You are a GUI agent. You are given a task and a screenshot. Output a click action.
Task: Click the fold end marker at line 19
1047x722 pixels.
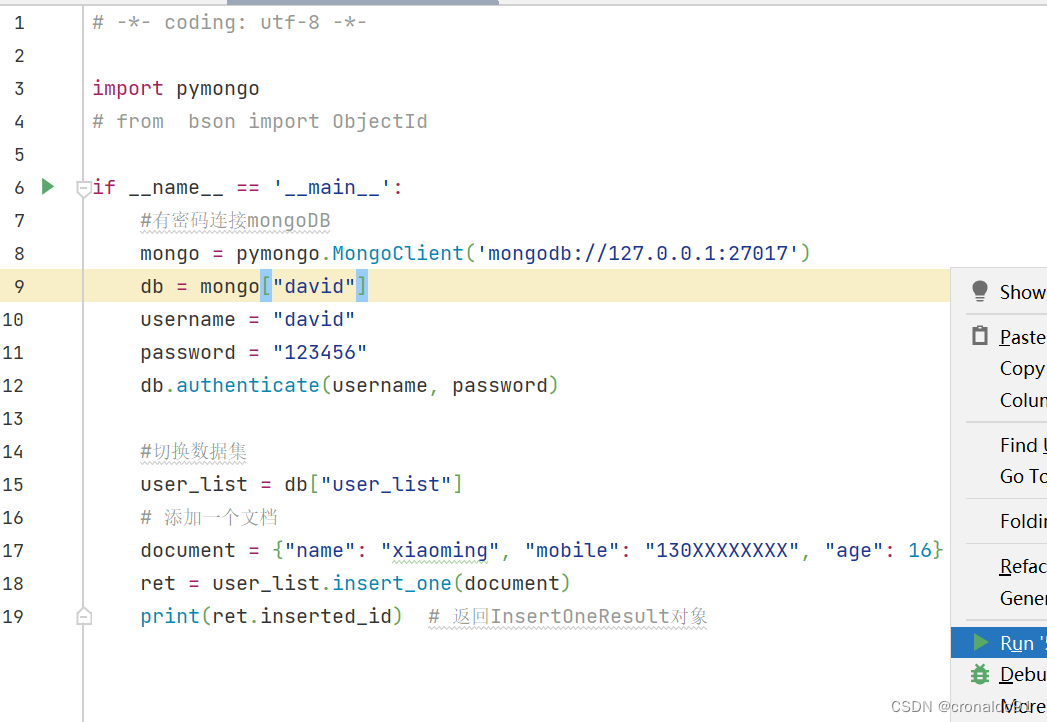click(x=84, y=616)
